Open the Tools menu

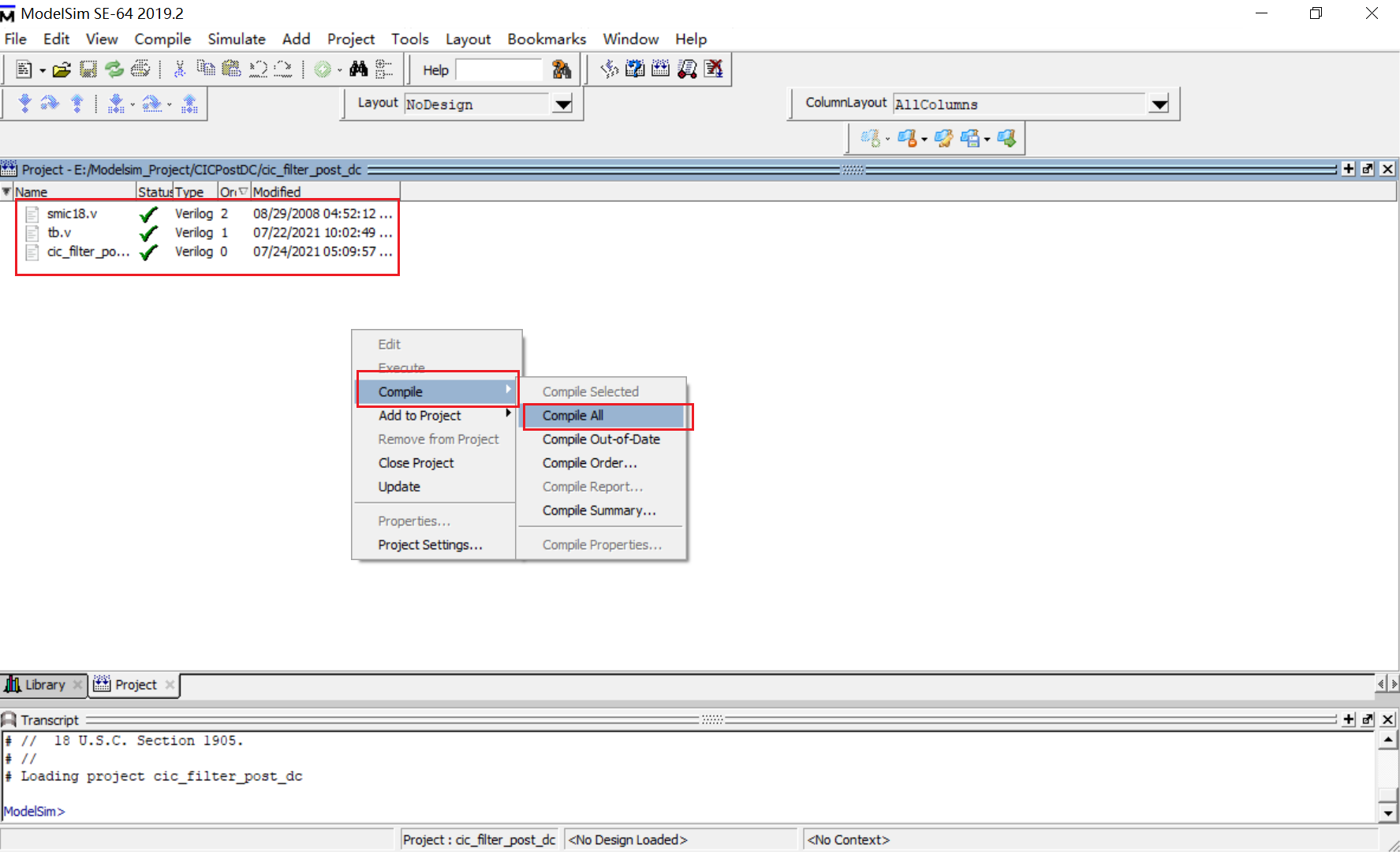(x=409, y=39)
